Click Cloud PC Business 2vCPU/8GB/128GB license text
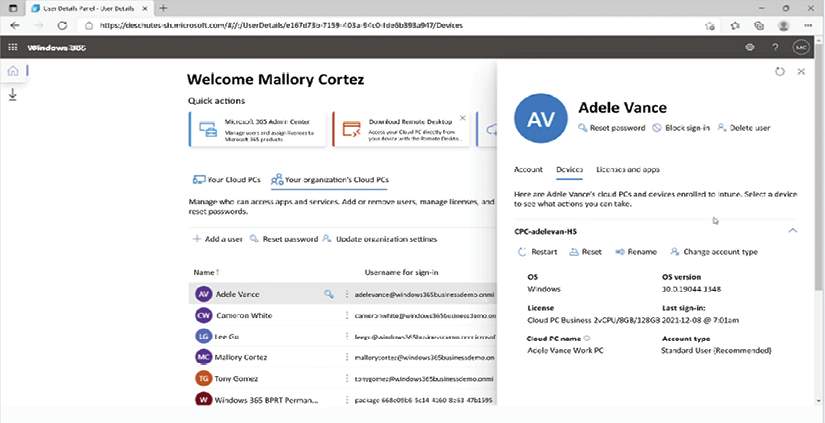 [592, 320]
